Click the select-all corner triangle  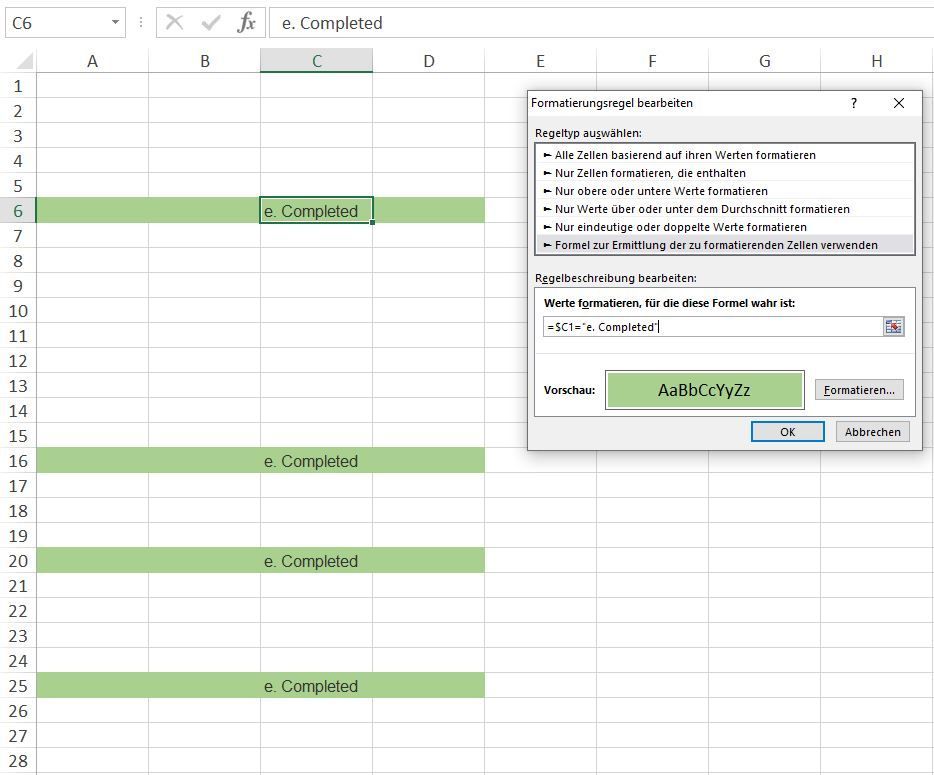point(24,61)
